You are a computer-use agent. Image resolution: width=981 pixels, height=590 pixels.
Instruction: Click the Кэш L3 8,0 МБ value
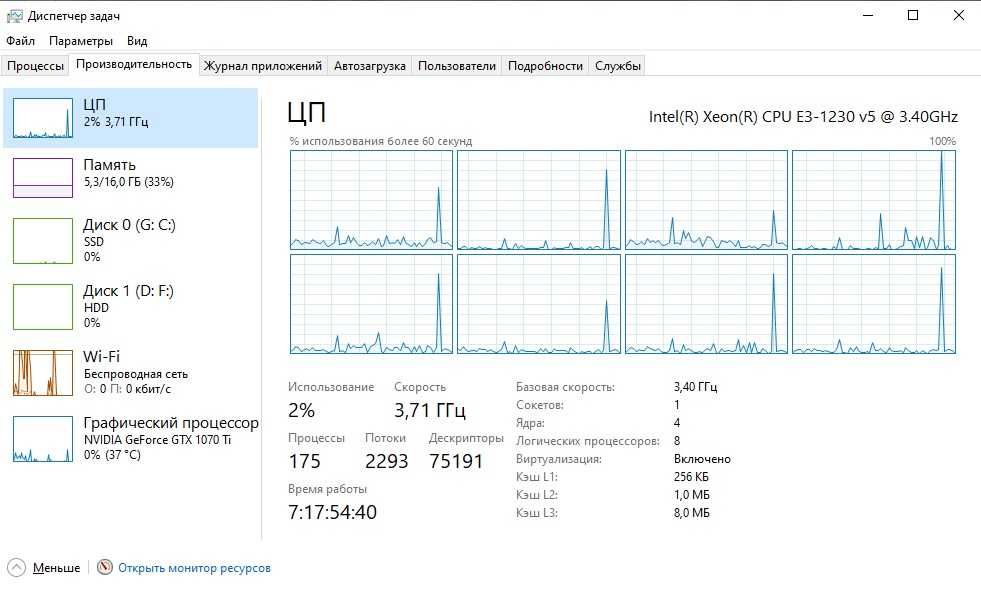click(x=691, y=513)
